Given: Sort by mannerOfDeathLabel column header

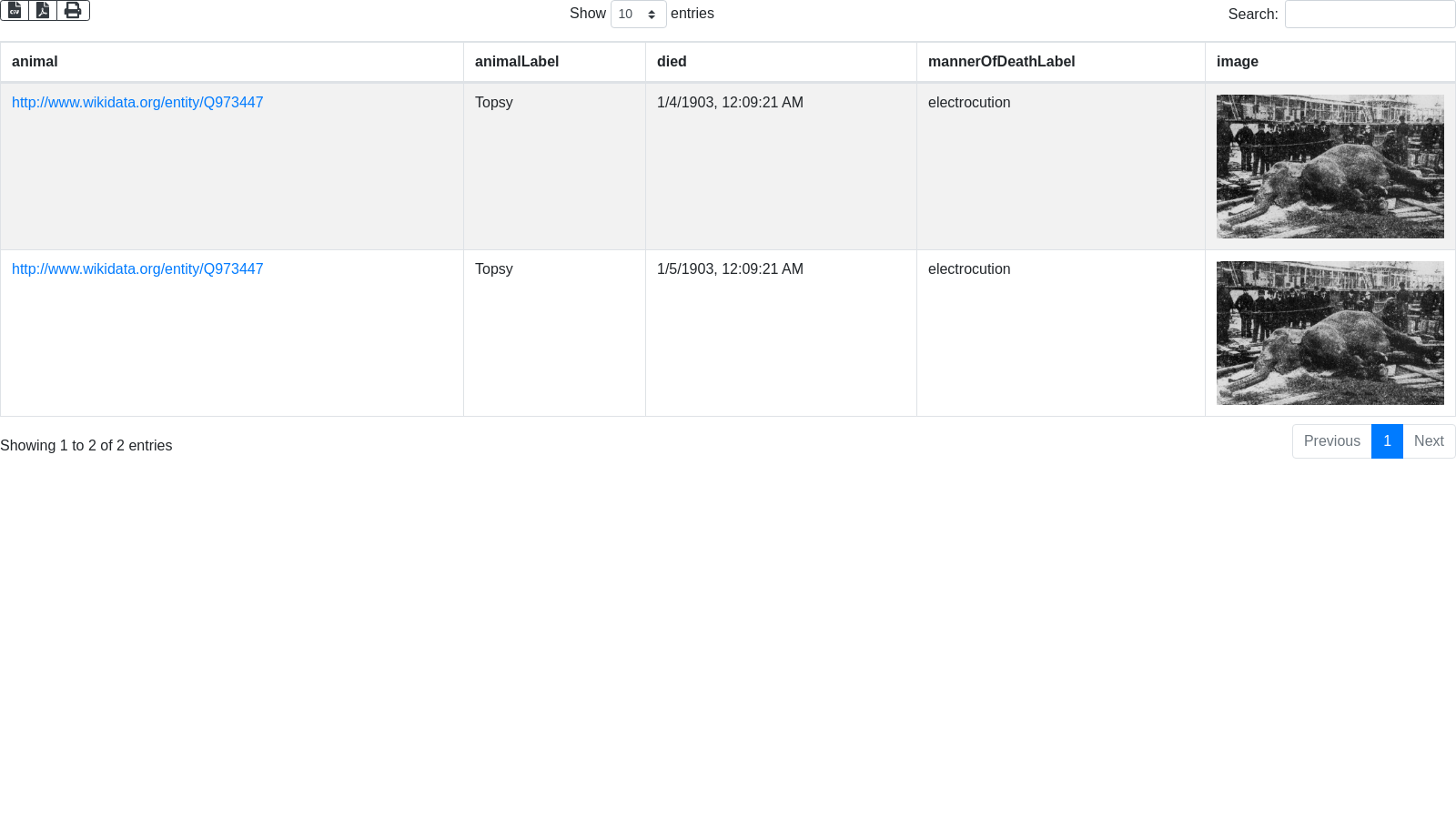Looking at the screenshot, I should tap(1001, 62).
